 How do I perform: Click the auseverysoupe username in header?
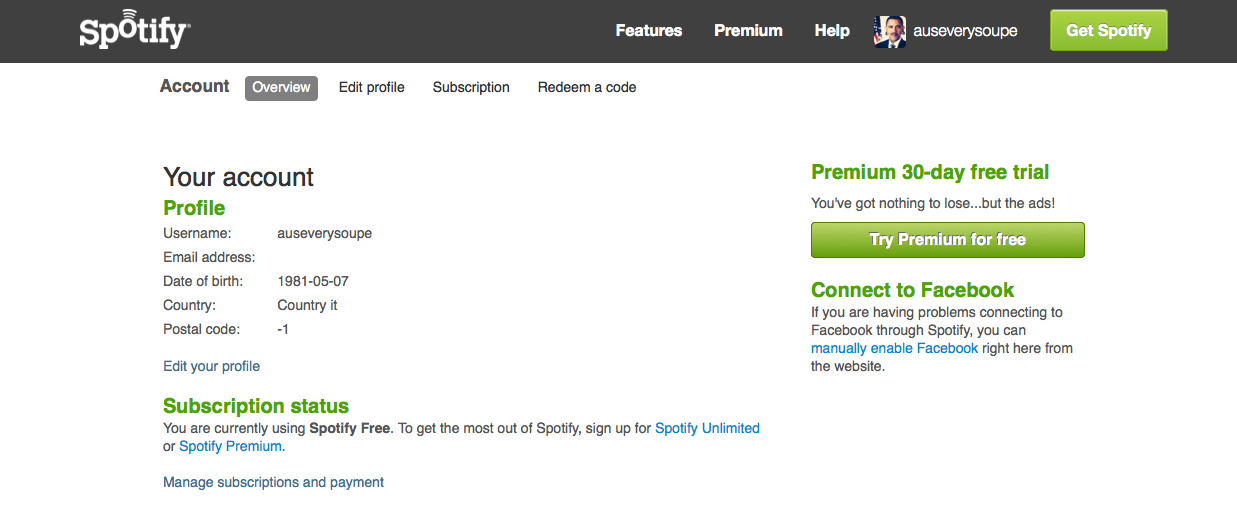point(966,31)
